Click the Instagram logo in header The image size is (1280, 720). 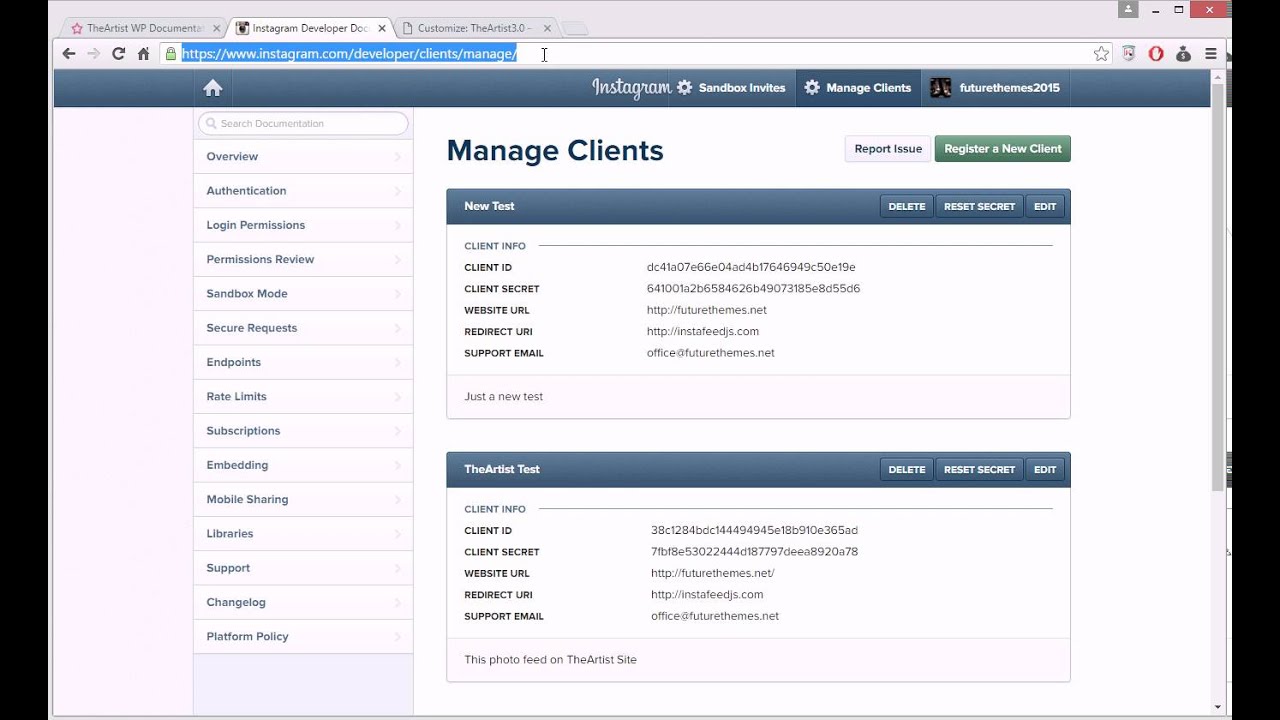click(631, 88)
